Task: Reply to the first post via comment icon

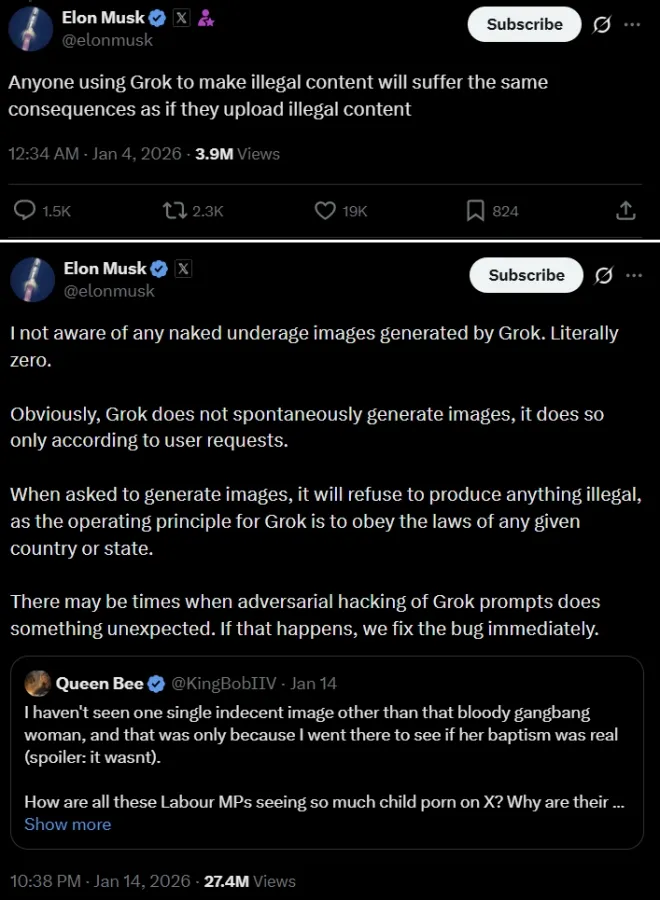Action: [25, 211]
